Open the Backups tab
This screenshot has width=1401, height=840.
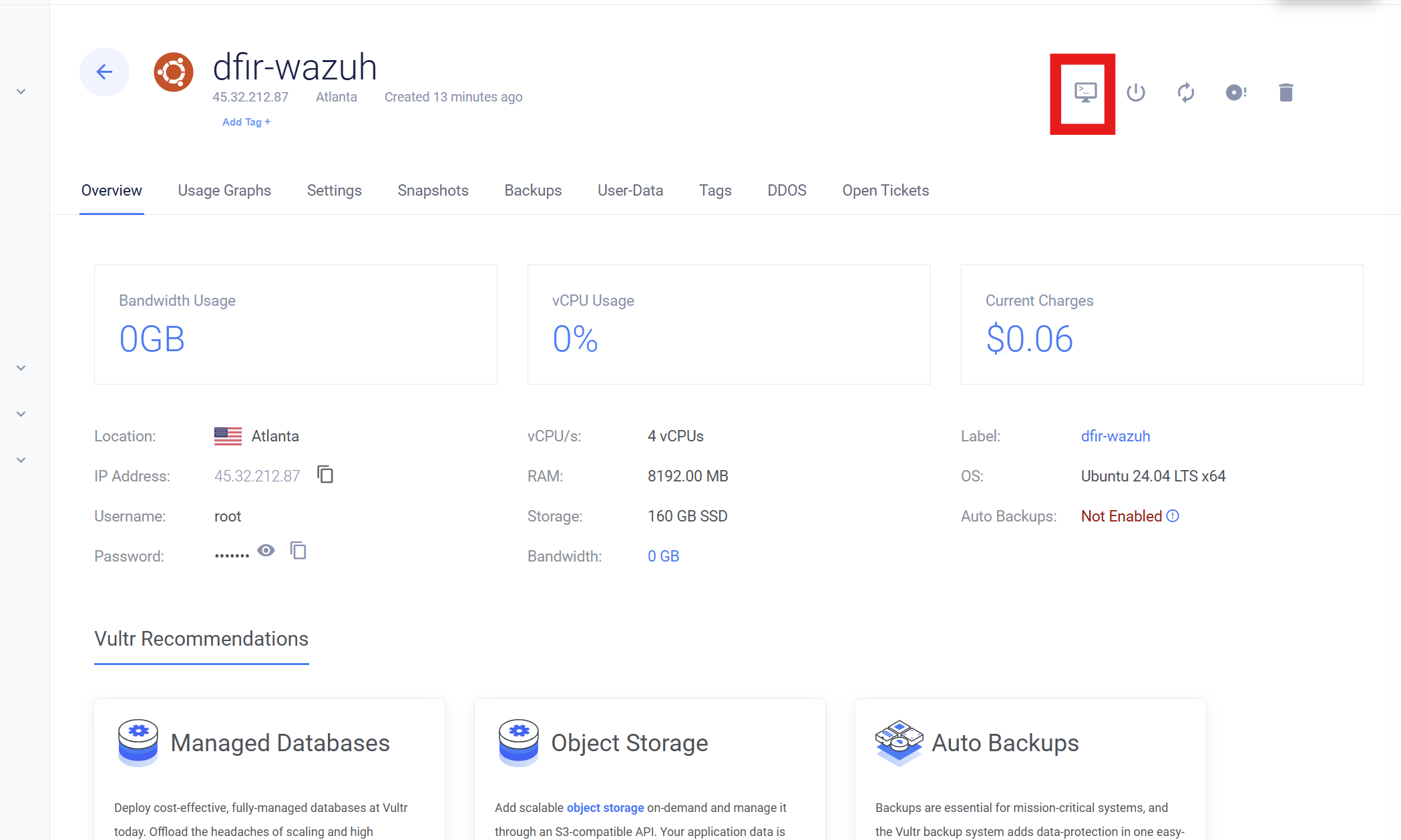533,191
